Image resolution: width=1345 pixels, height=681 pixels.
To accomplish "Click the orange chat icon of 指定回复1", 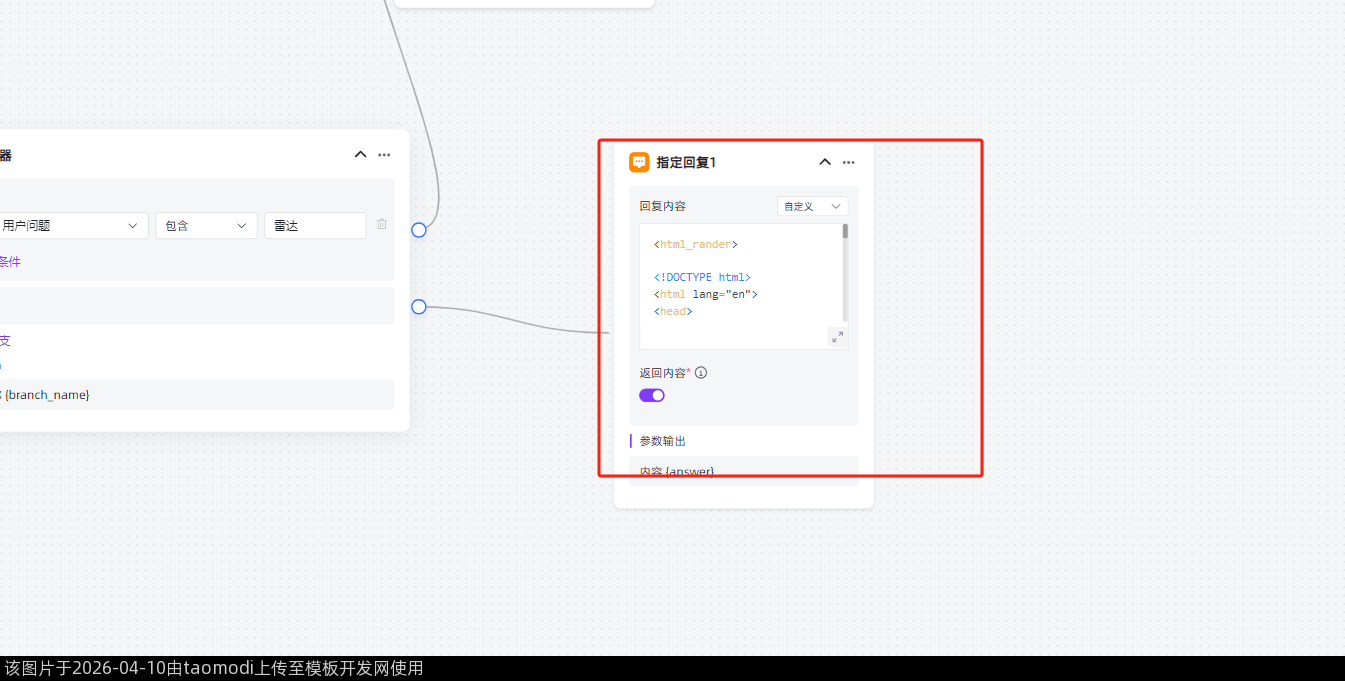I will (639, 162).
